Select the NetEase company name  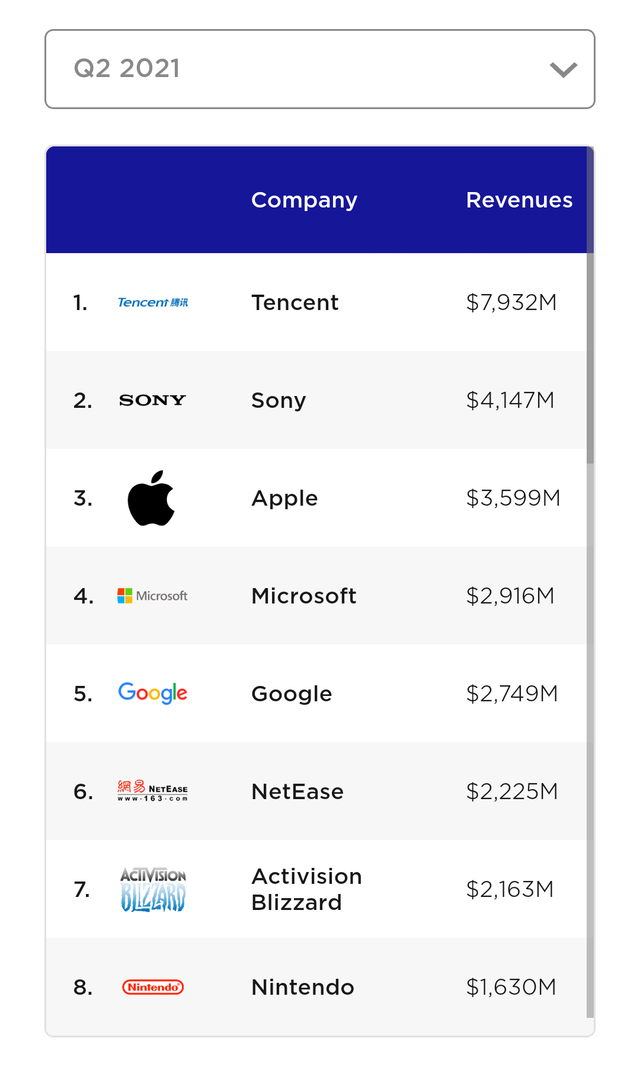(297, 791)
